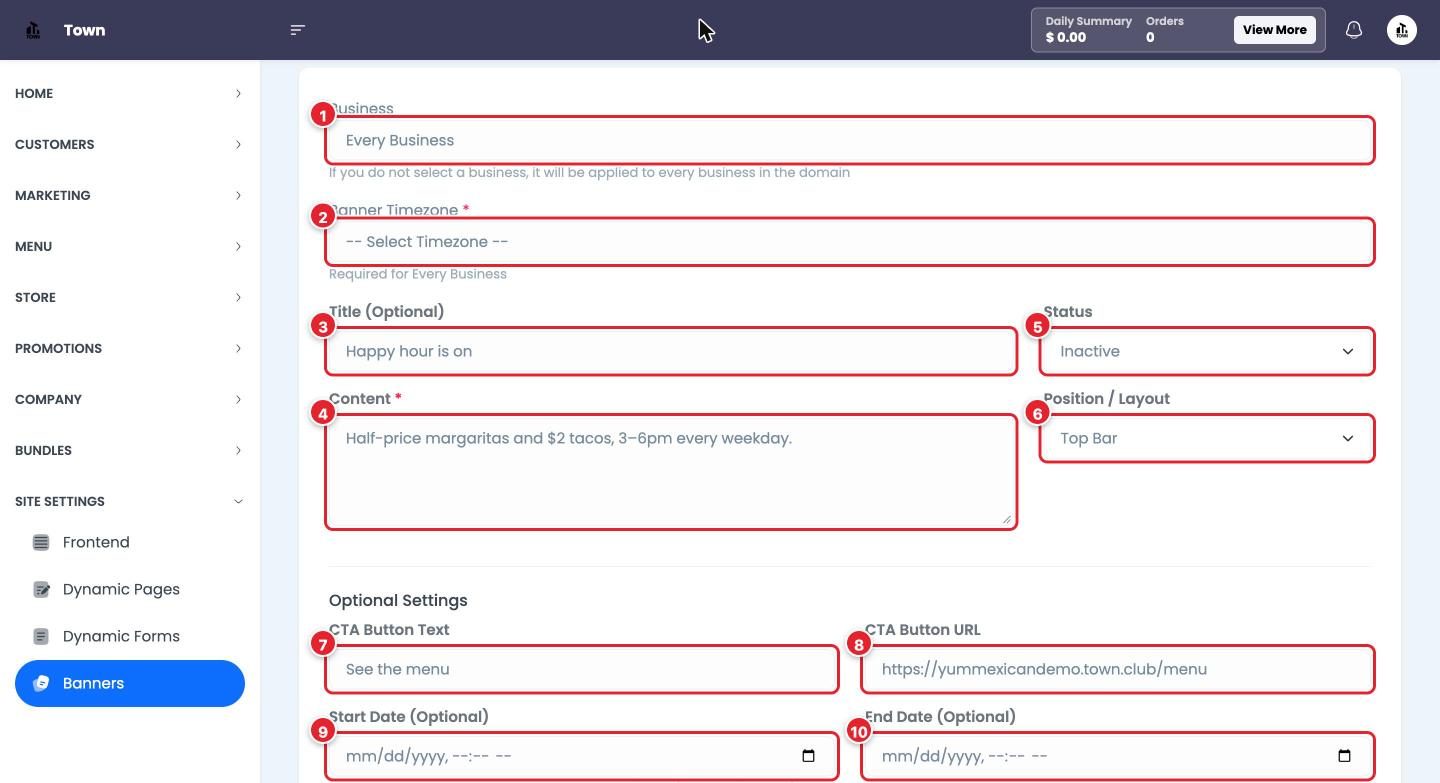Open Frontend settings in sidebar
The width and height of the screenshot is (1440, 783).
(x=130, y=542)
